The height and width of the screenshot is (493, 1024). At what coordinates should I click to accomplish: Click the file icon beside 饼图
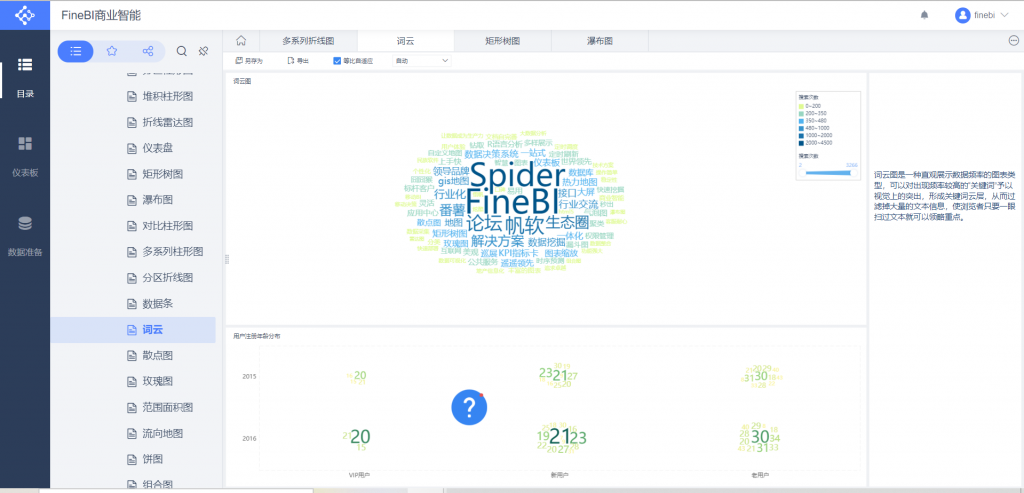[x=131, y=459]
